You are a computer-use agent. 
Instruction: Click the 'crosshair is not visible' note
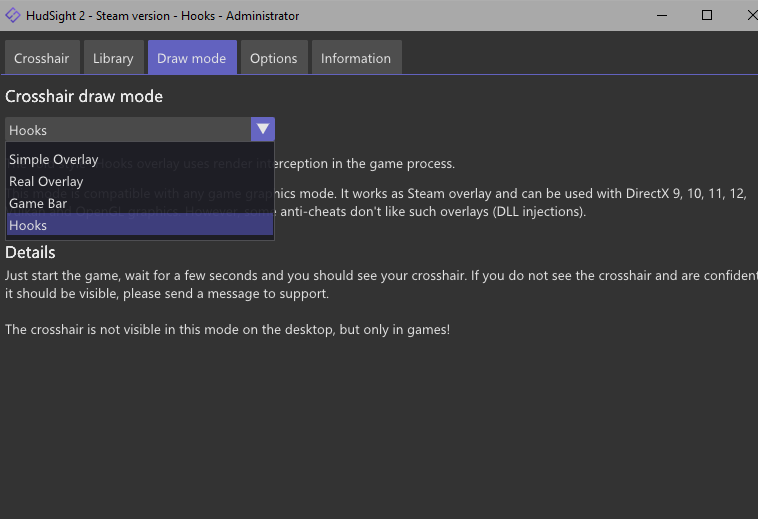click(227, 330)
